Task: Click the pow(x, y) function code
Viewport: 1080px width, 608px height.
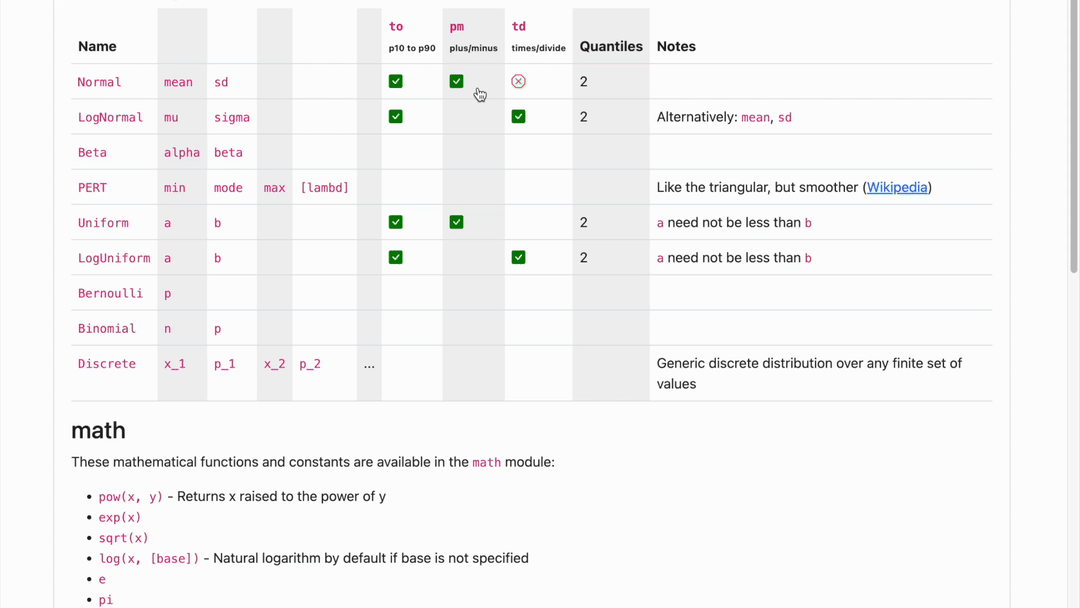Action: click(130, 497)
